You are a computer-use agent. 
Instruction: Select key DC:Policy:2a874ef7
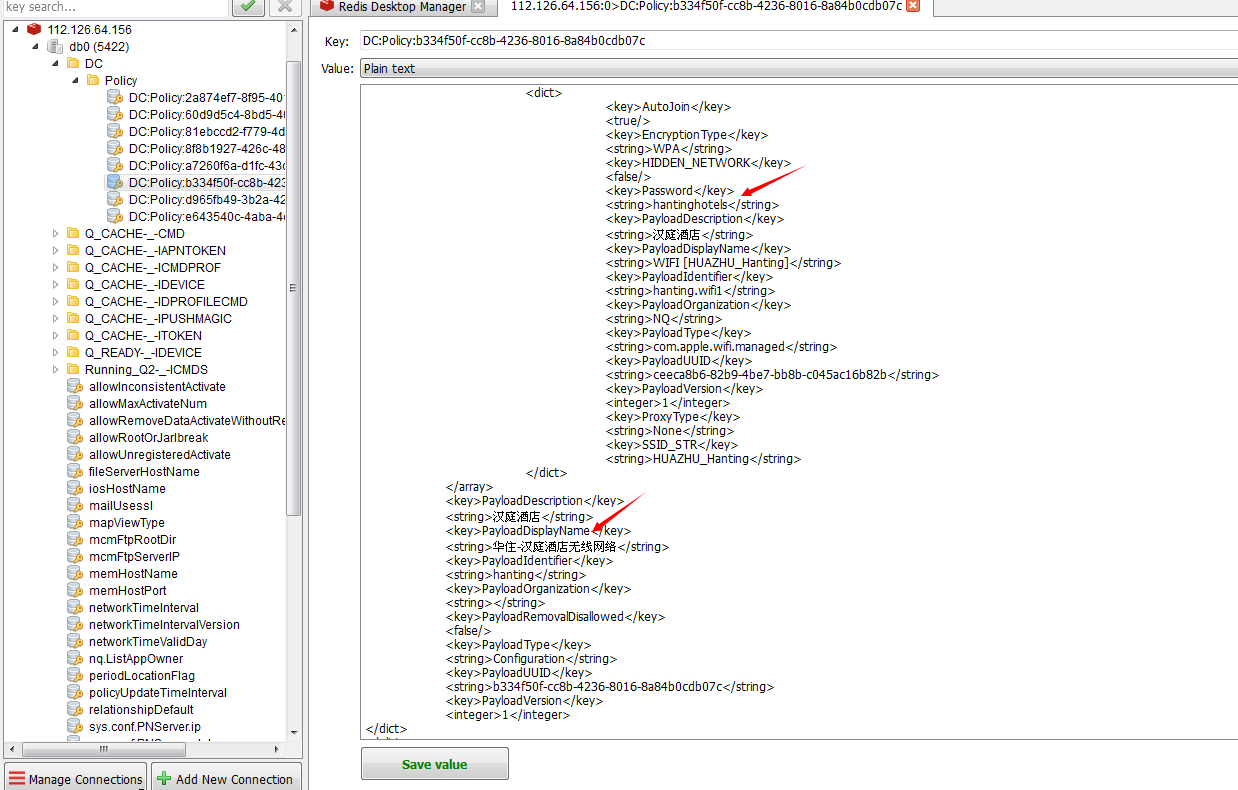coord(206,97)
